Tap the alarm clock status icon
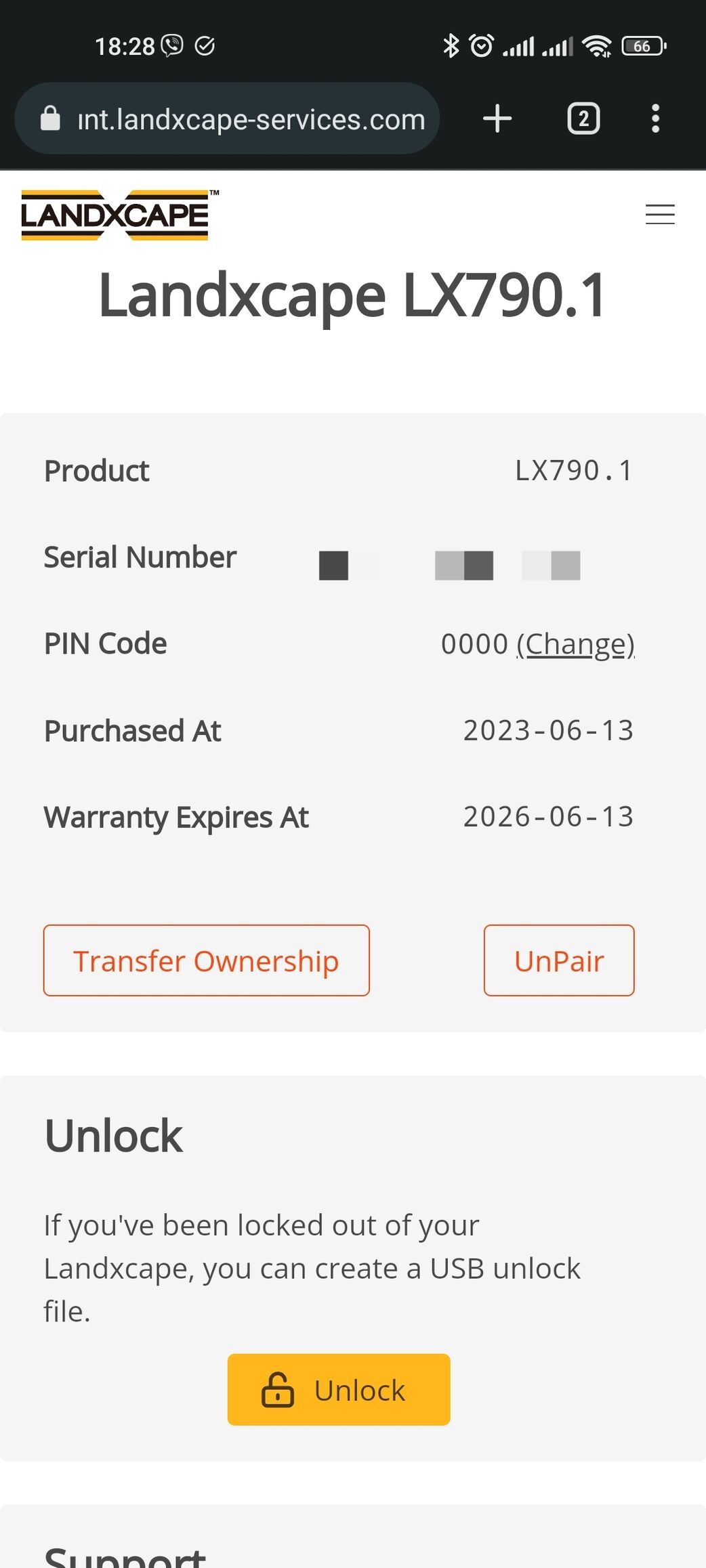This screenshot has height=1568, width=706. (x=482, y=46)
